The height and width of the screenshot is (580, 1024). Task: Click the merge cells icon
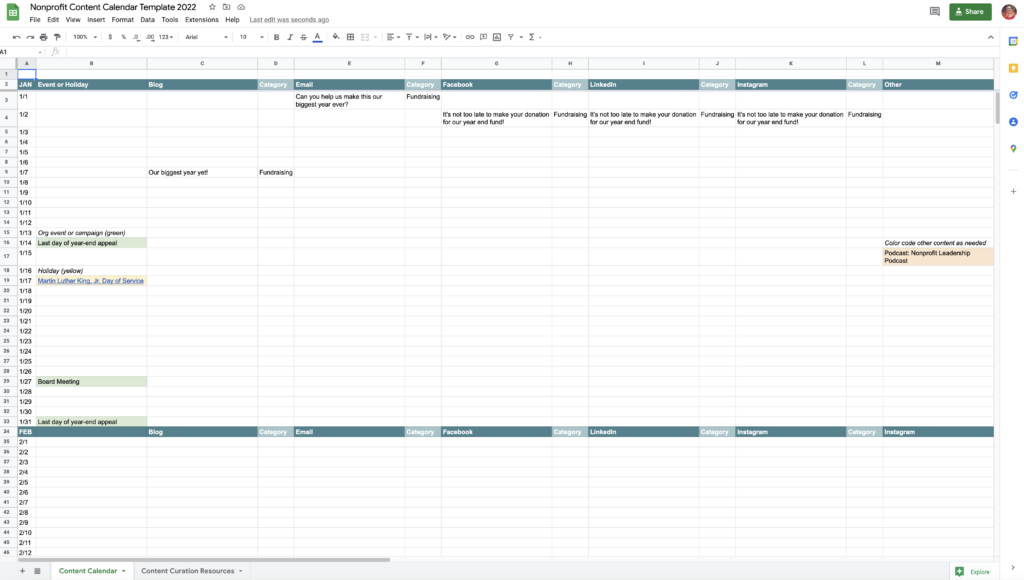(366, 37)
